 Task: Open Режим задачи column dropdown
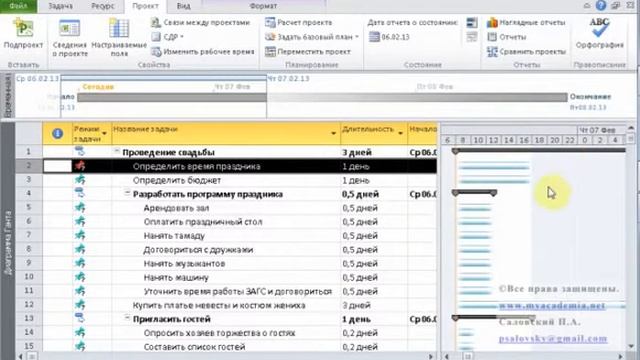pyautogui.click(x=104, y=133)
